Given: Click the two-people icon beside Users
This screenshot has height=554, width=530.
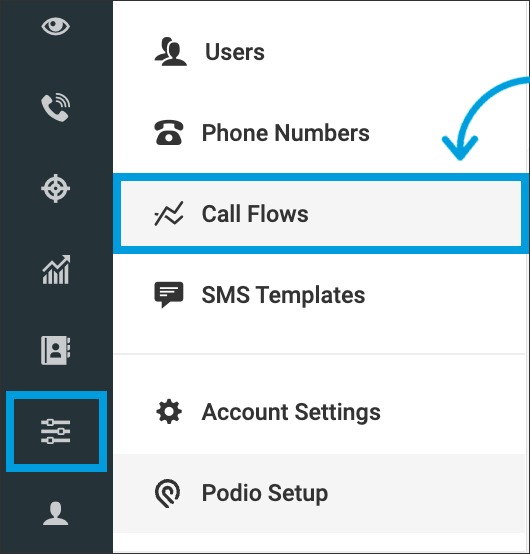Looking at the screenshot, I should click(171, 52).
